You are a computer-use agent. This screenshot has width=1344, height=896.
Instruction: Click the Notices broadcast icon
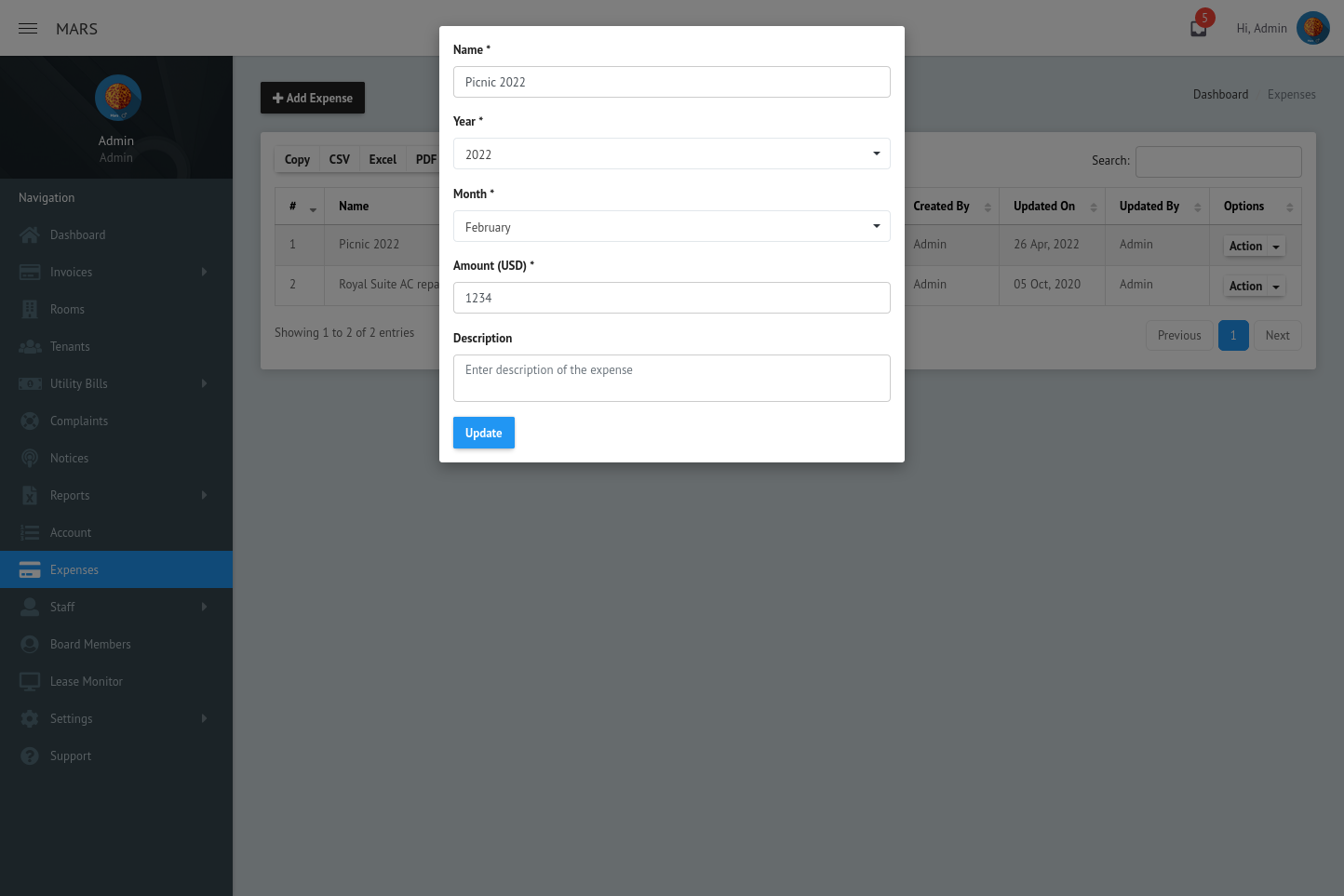tap(31, 458)
